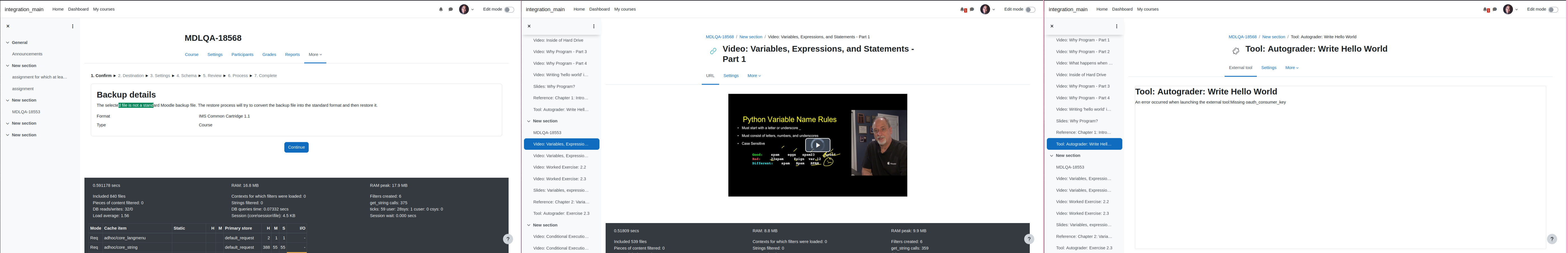Collapse New section above 'Video: Conditional Executio…' in middle window
This screenshot has width=1568, height=253.
point(529,225)
